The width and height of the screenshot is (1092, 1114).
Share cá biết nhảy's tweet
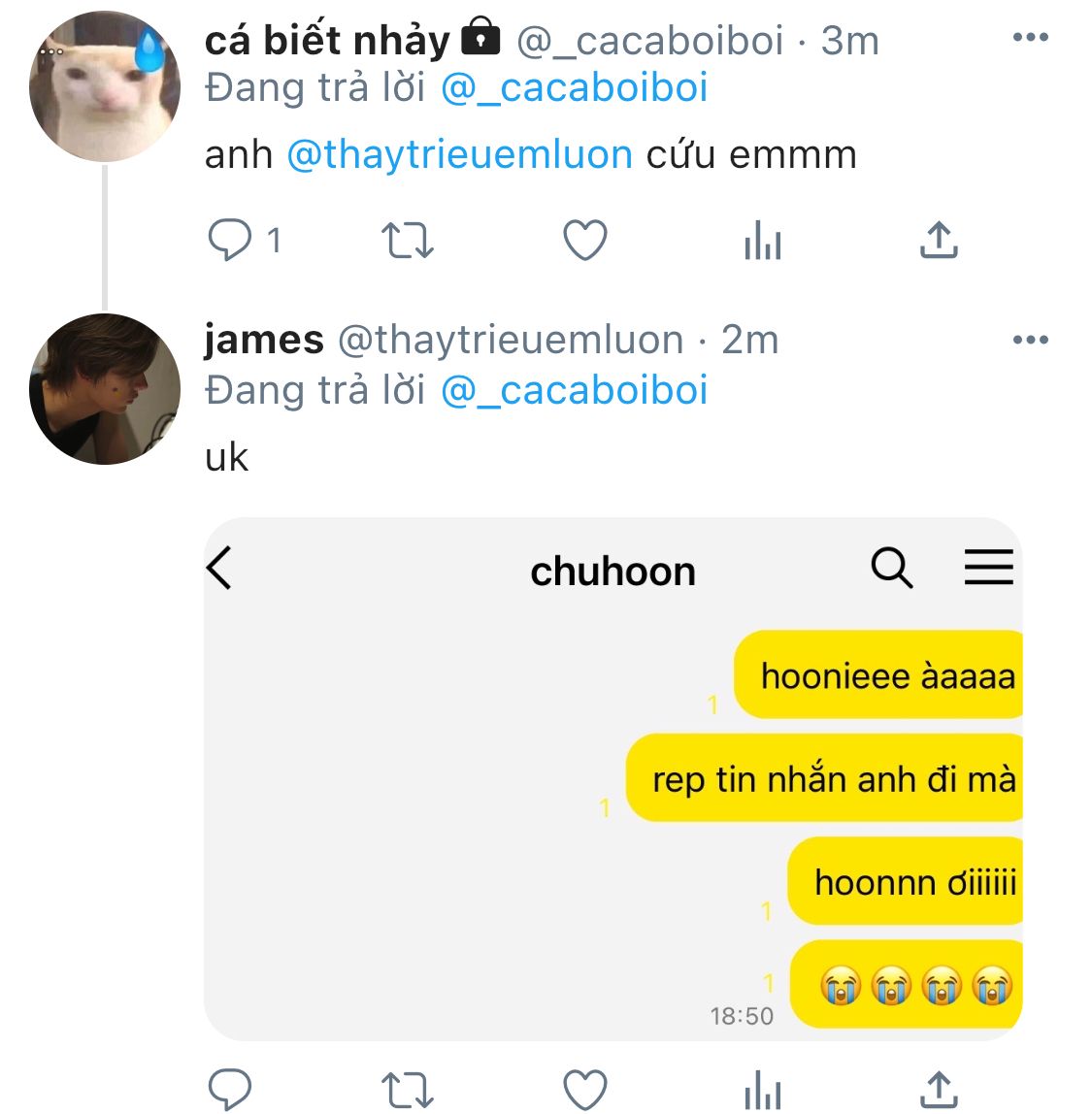coord(940,240)
